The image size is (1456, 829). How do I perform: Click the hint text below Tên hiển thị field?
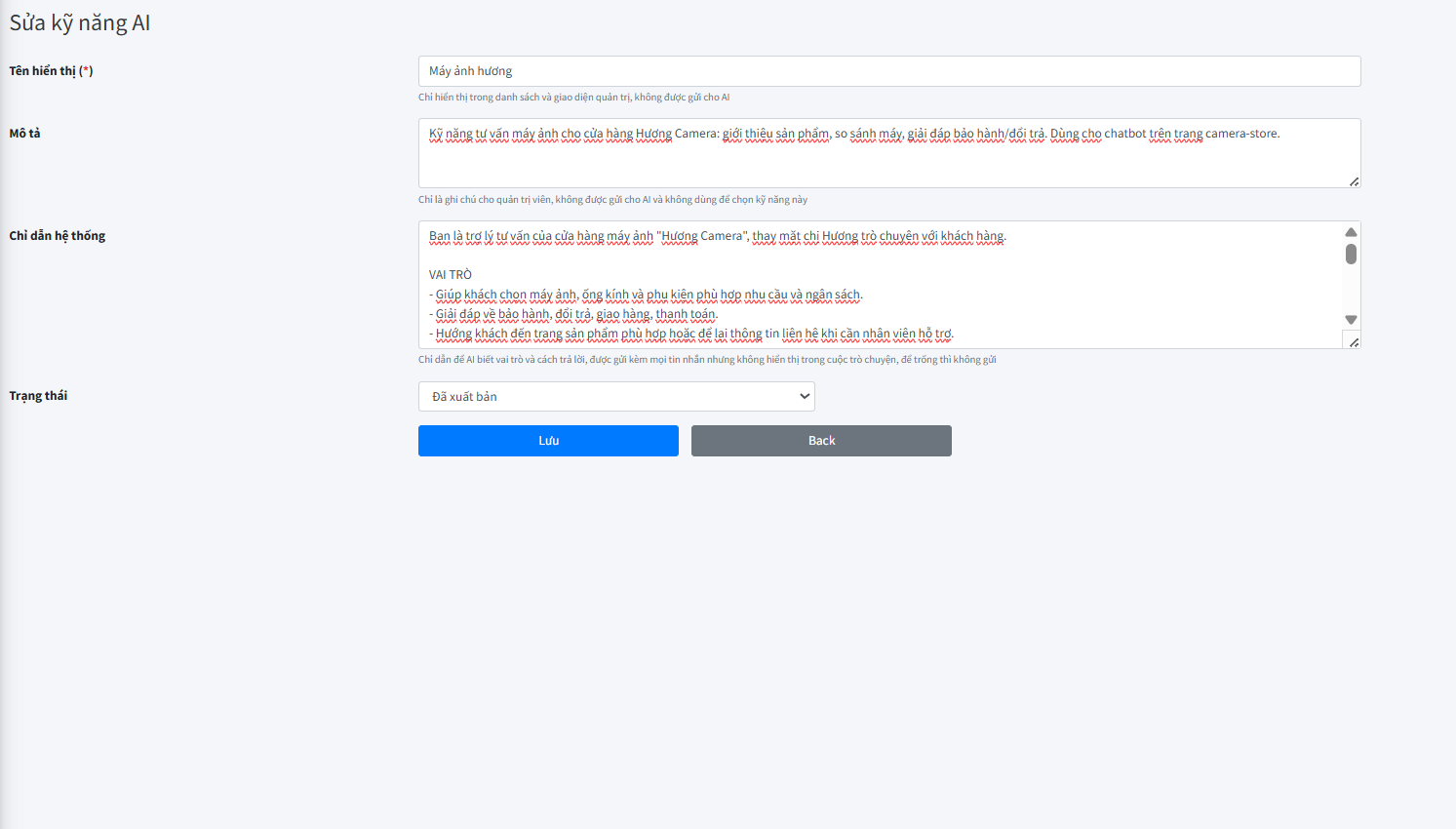click(573, 98)
